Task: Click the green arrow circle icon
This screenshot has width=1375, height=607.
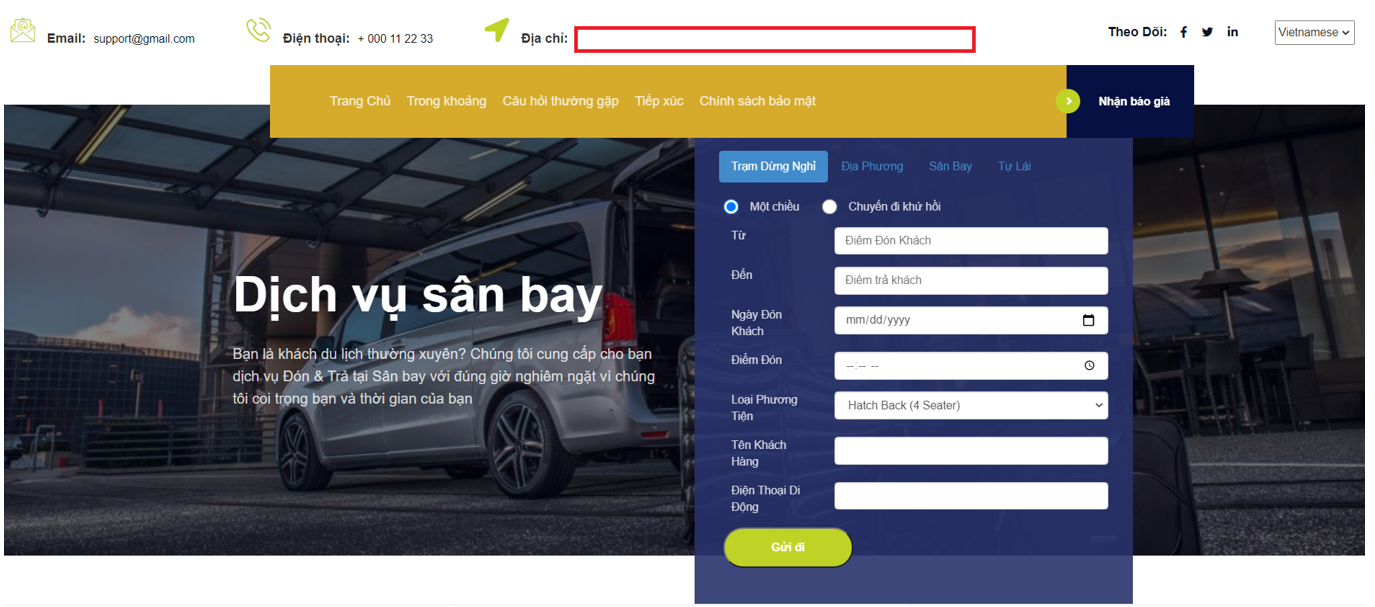Action: click(x=1068, y=101)
